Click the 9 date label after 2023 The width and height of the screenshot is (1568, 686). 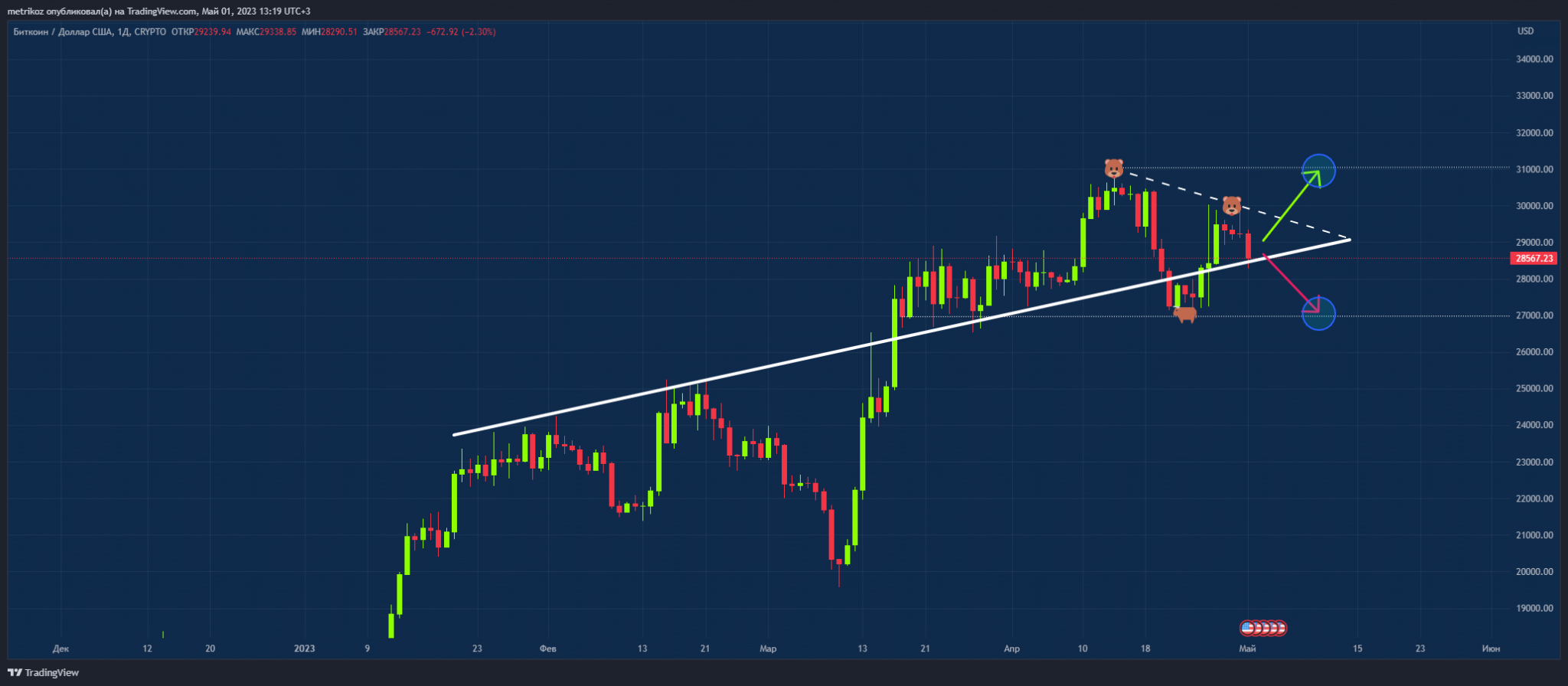tap(367, 648)
